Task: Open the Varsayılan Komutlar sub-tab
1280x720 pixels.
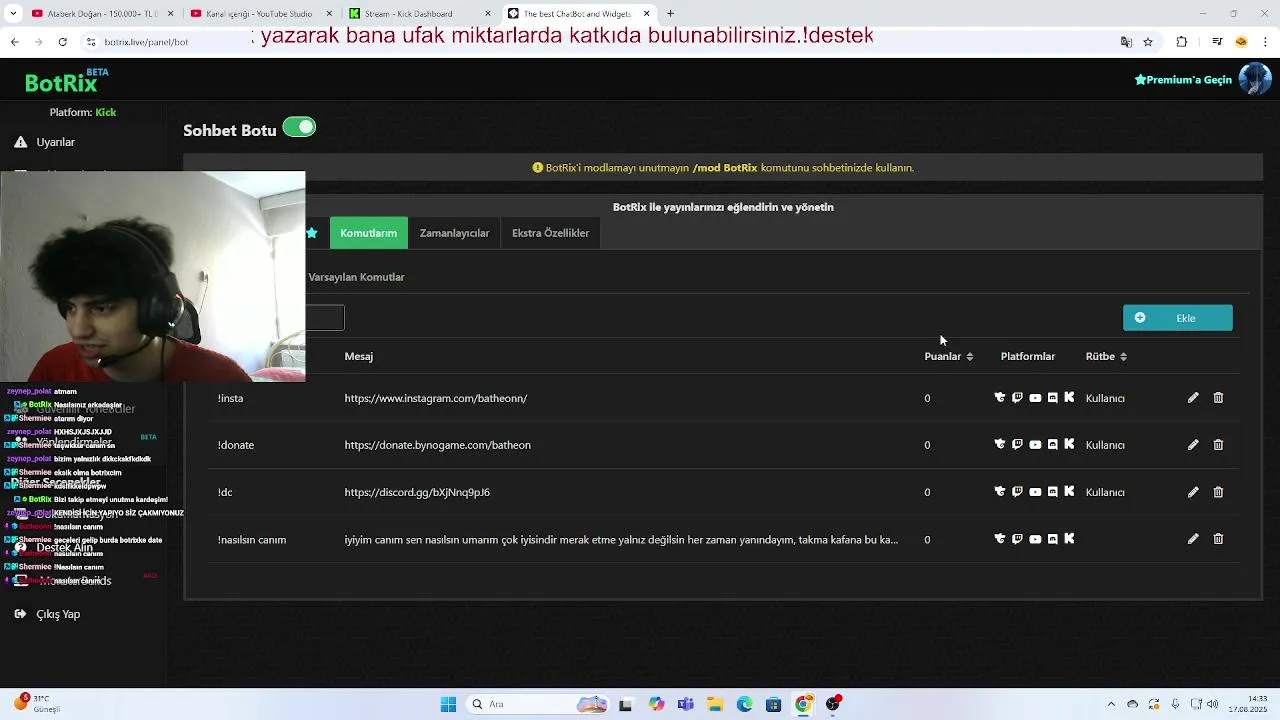Action: point(356,277)
